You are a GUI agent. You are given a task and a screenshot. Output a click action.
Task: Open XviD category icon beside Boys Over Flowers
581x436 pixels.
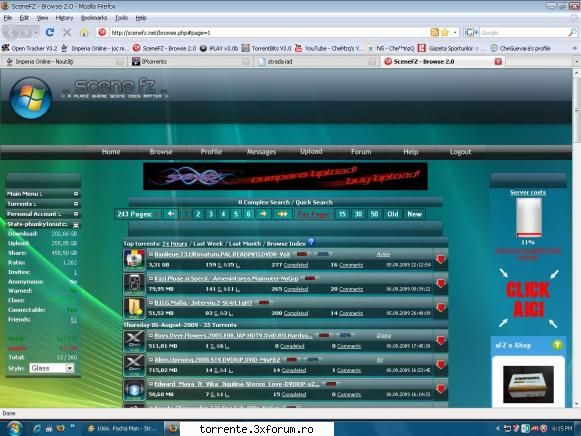tap(134, 340)
